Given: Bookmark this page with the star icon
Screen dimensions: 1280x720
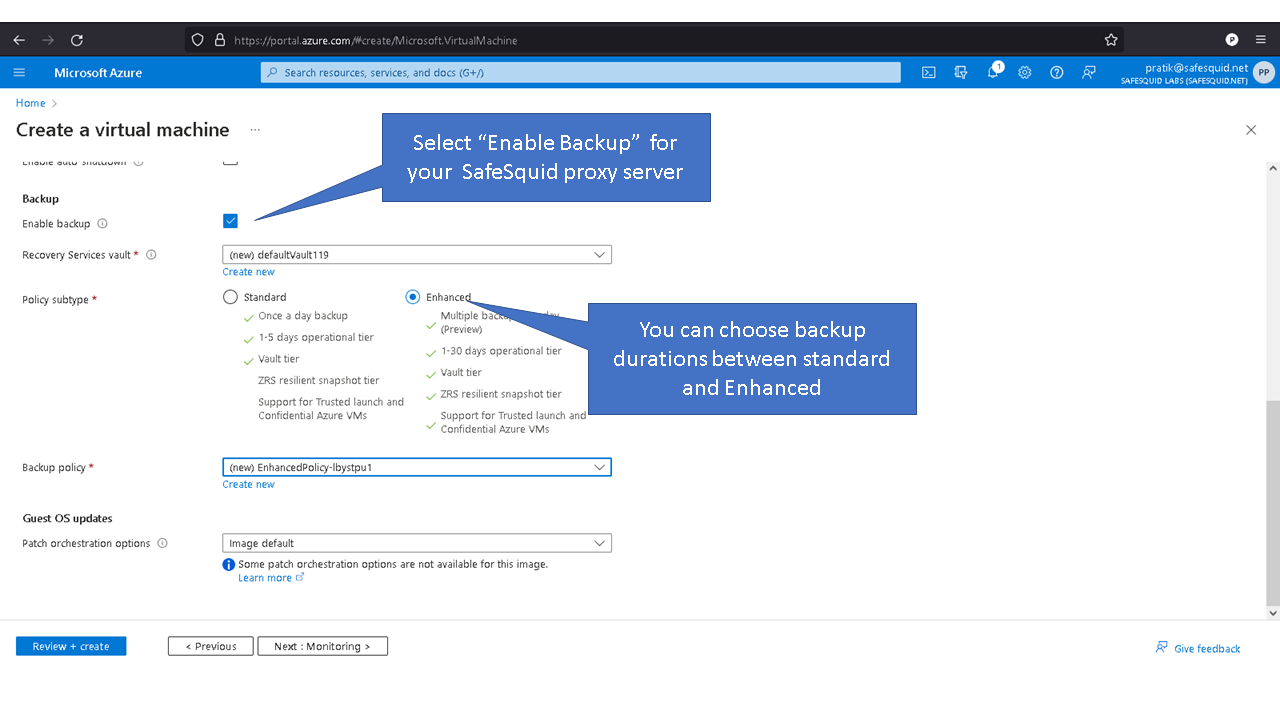Looking at the screenshot, I should 1111,40.
